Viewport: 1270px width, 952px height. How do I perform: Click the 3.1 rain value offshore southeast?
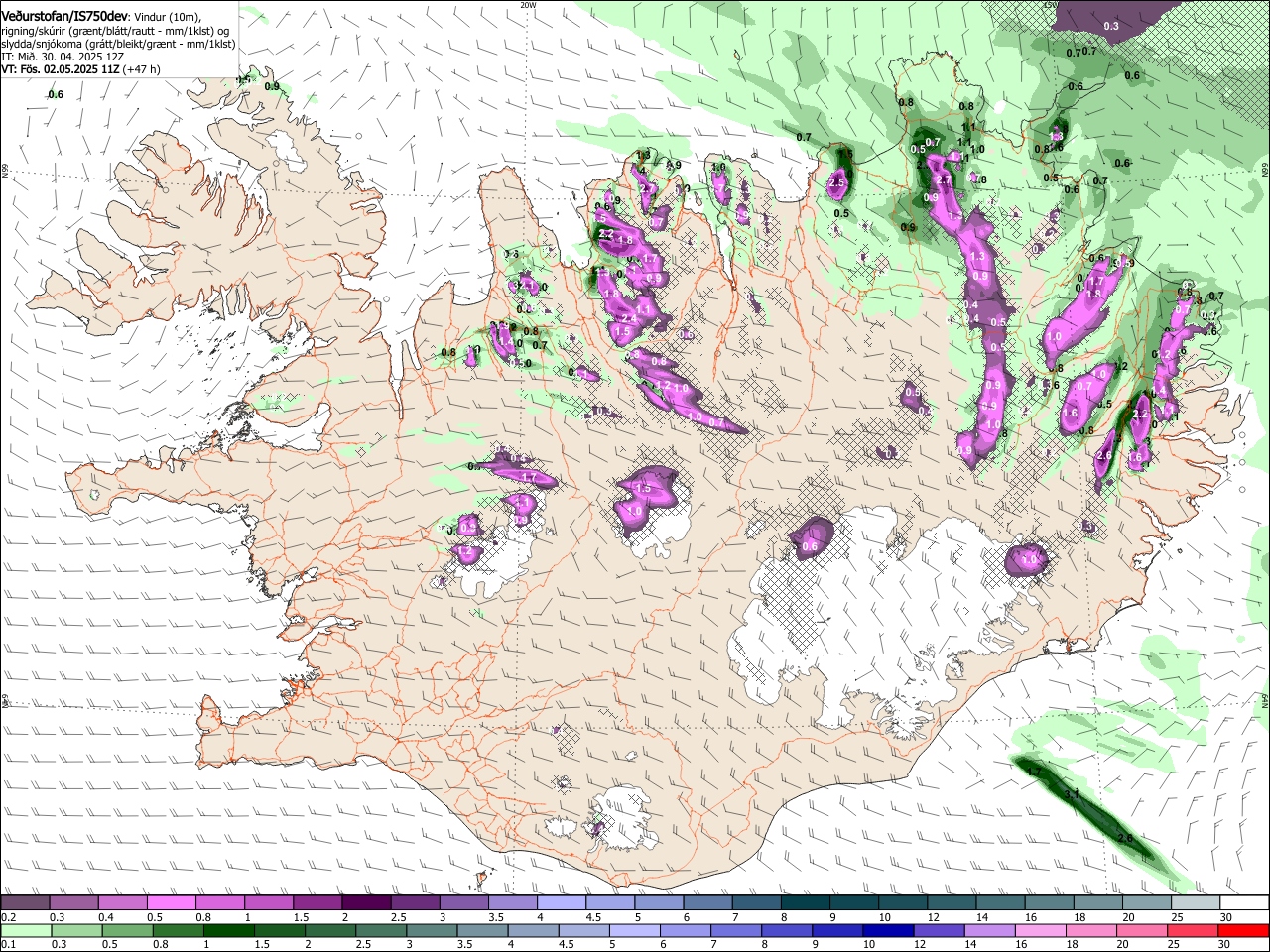[1071, 795]
